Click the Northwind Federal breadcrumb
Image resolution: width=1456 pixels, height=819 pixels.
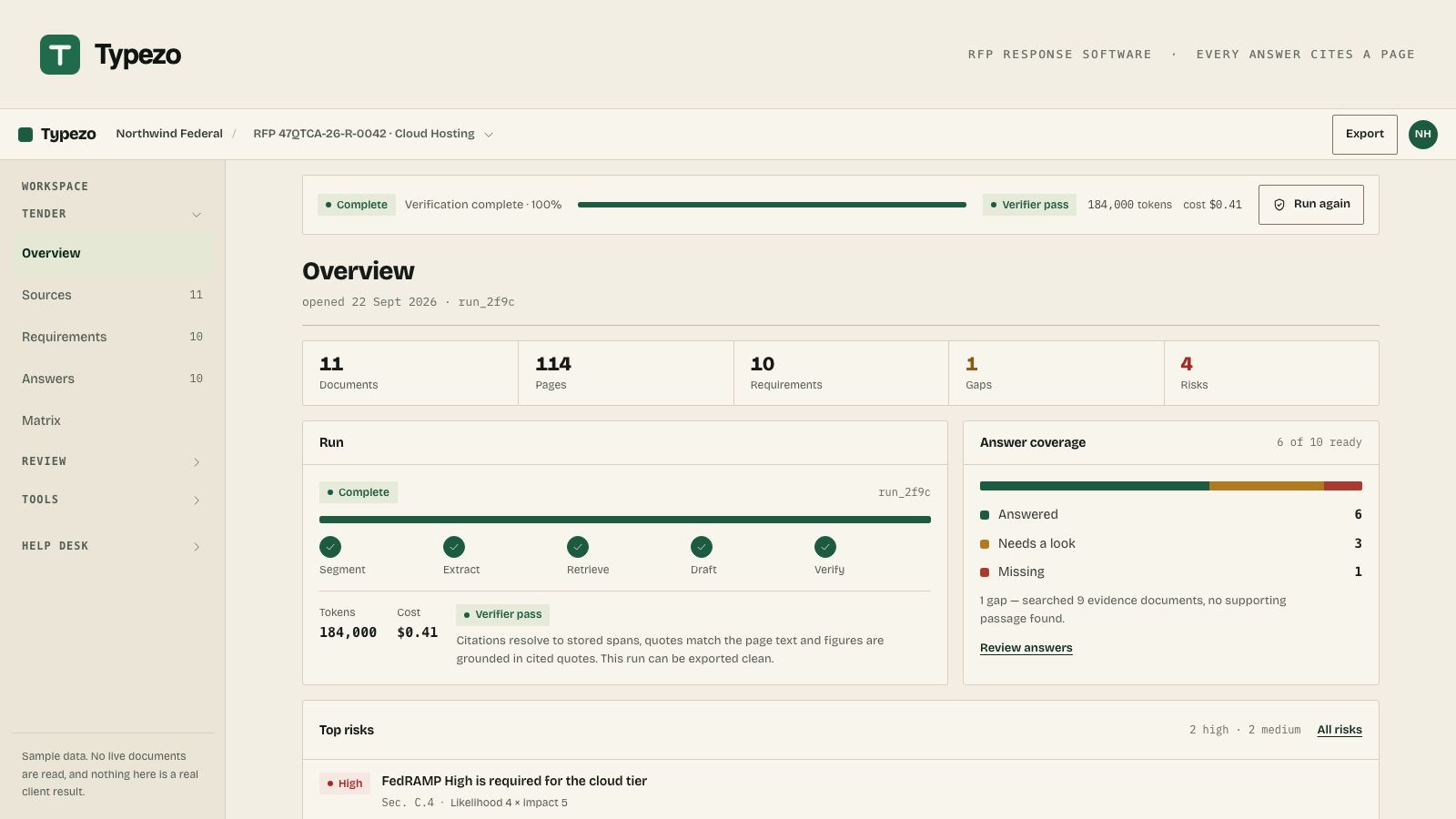pyautogui.click(x=169, y=134)
